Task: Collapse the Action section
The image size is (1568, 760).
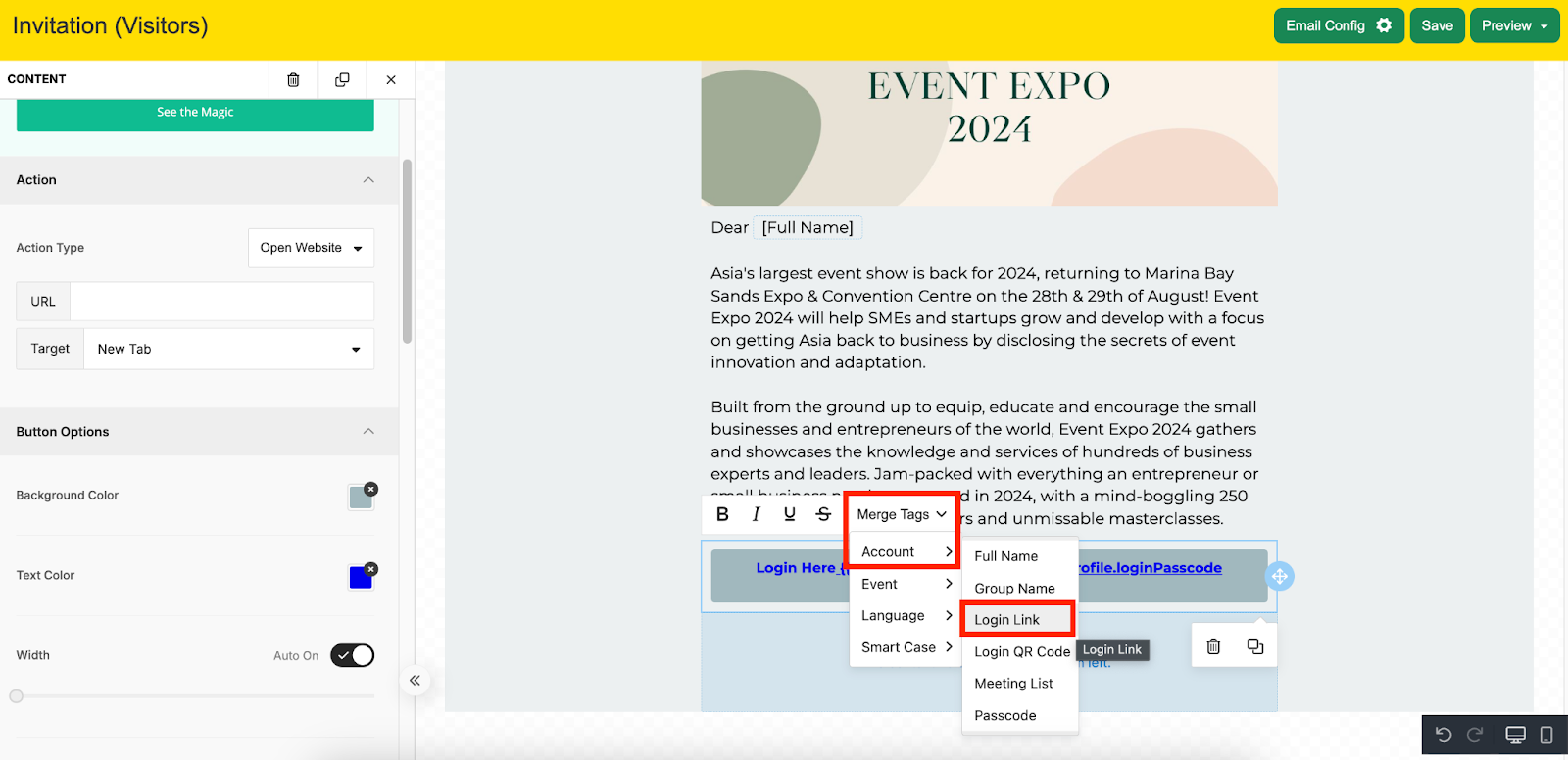Action: coord(368,180)
